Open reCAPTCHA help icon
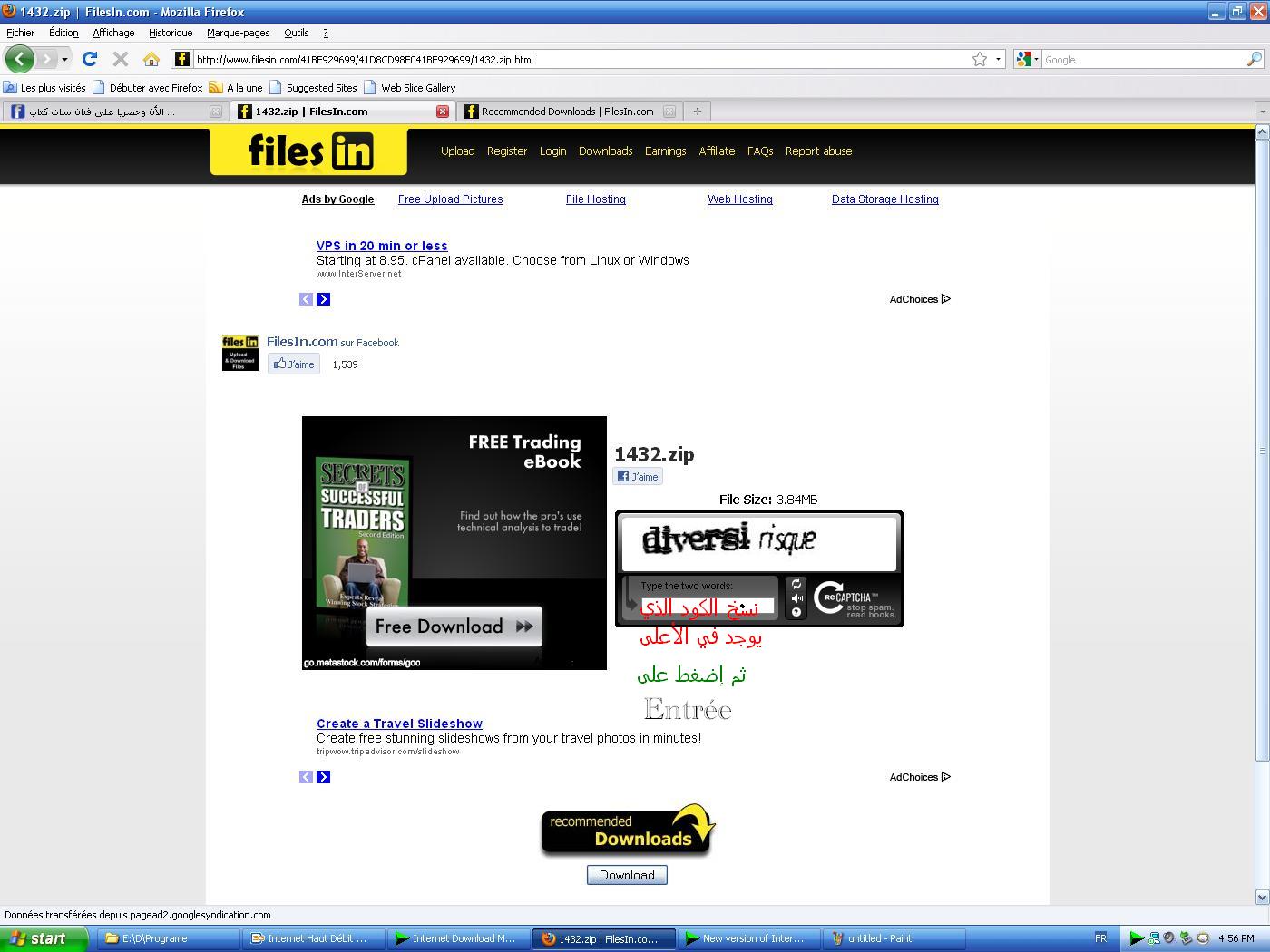This screenshot has height=952, width=1270. point(796,612)
